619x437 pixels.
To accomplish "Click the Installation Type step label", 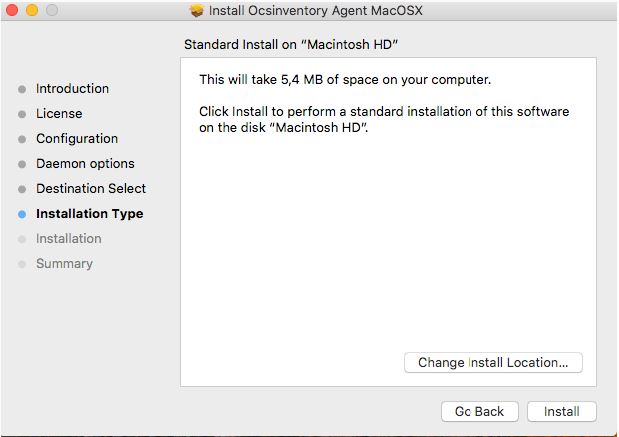I will tap(89, 214).
